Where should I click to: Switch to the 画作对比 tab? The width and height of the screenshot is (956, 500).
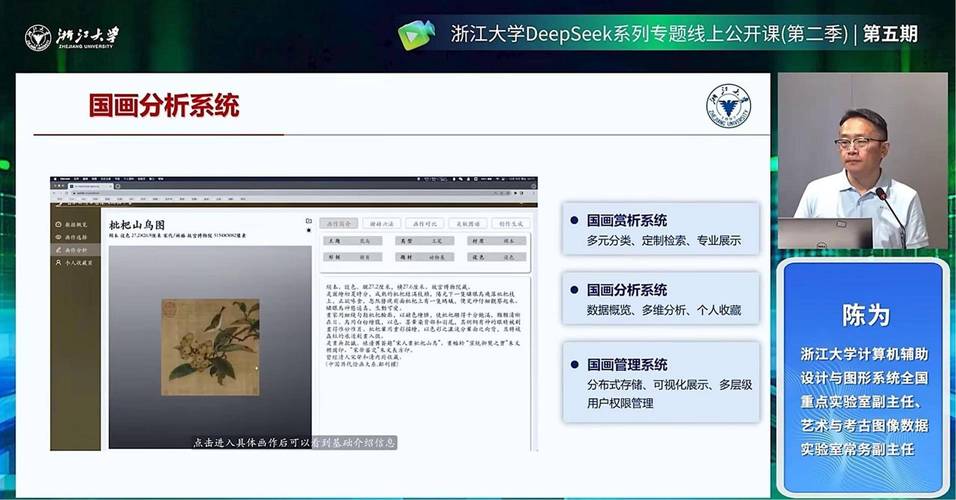(425, 224)
